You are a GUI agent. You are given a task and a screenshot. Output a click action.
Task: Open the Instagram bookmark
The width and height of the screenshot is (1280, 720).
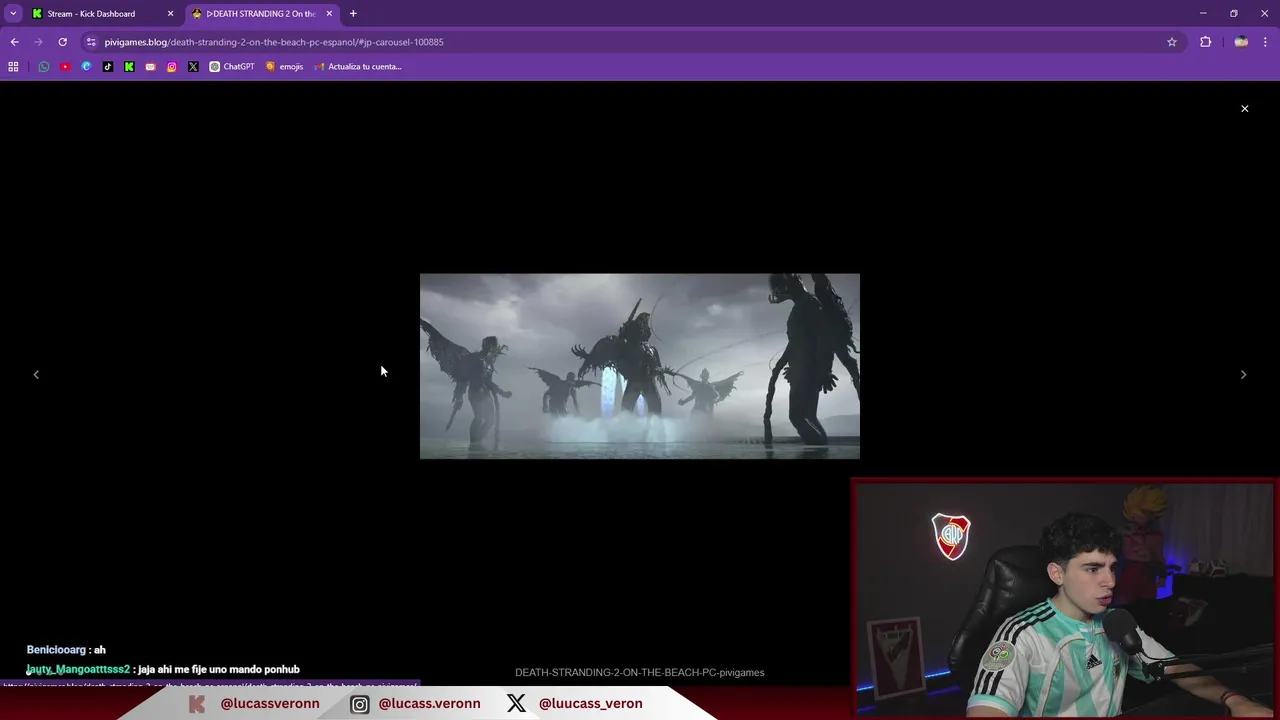pos(172,66)
